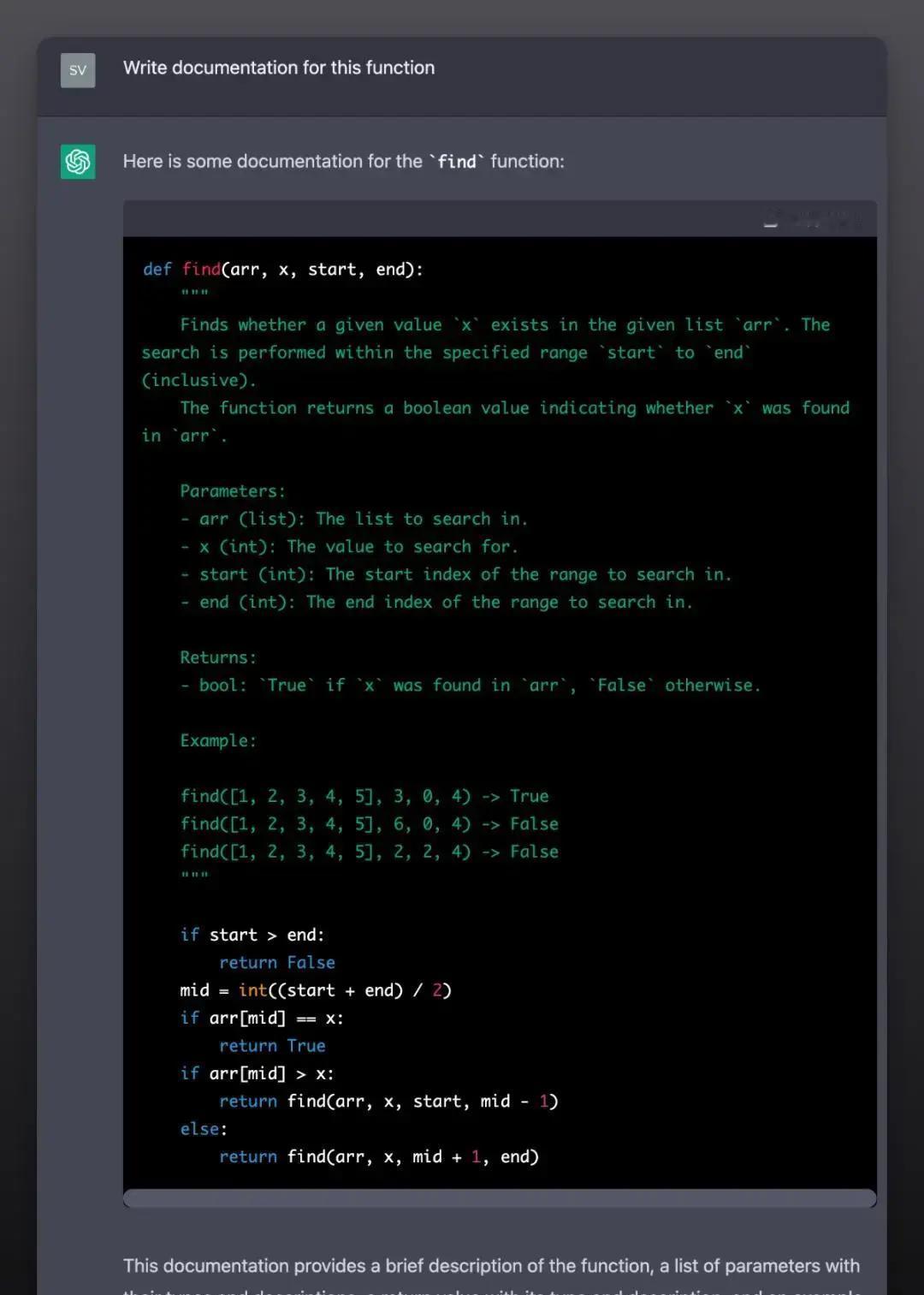
Task: Click the prompt "Write documentation for this function"
Action: 279,68
